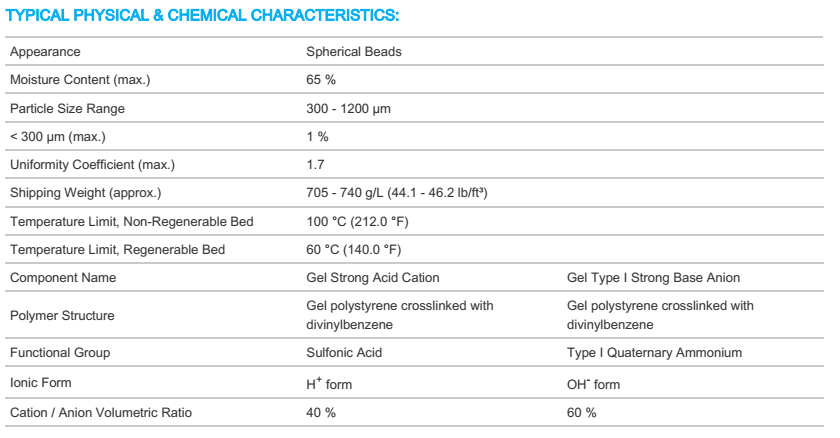
Task: Select the Temperature Limit, Non-Regenerable Bed label
Action: coord(131,221)
